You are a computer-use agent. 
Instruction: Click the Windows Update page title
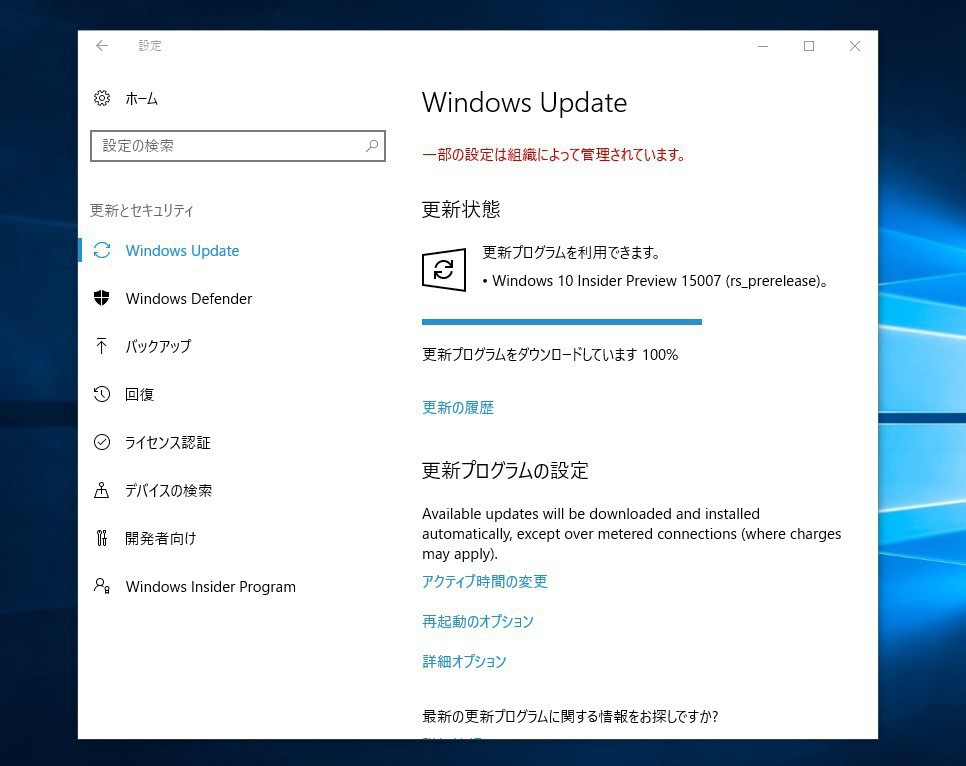pos(524,102)
